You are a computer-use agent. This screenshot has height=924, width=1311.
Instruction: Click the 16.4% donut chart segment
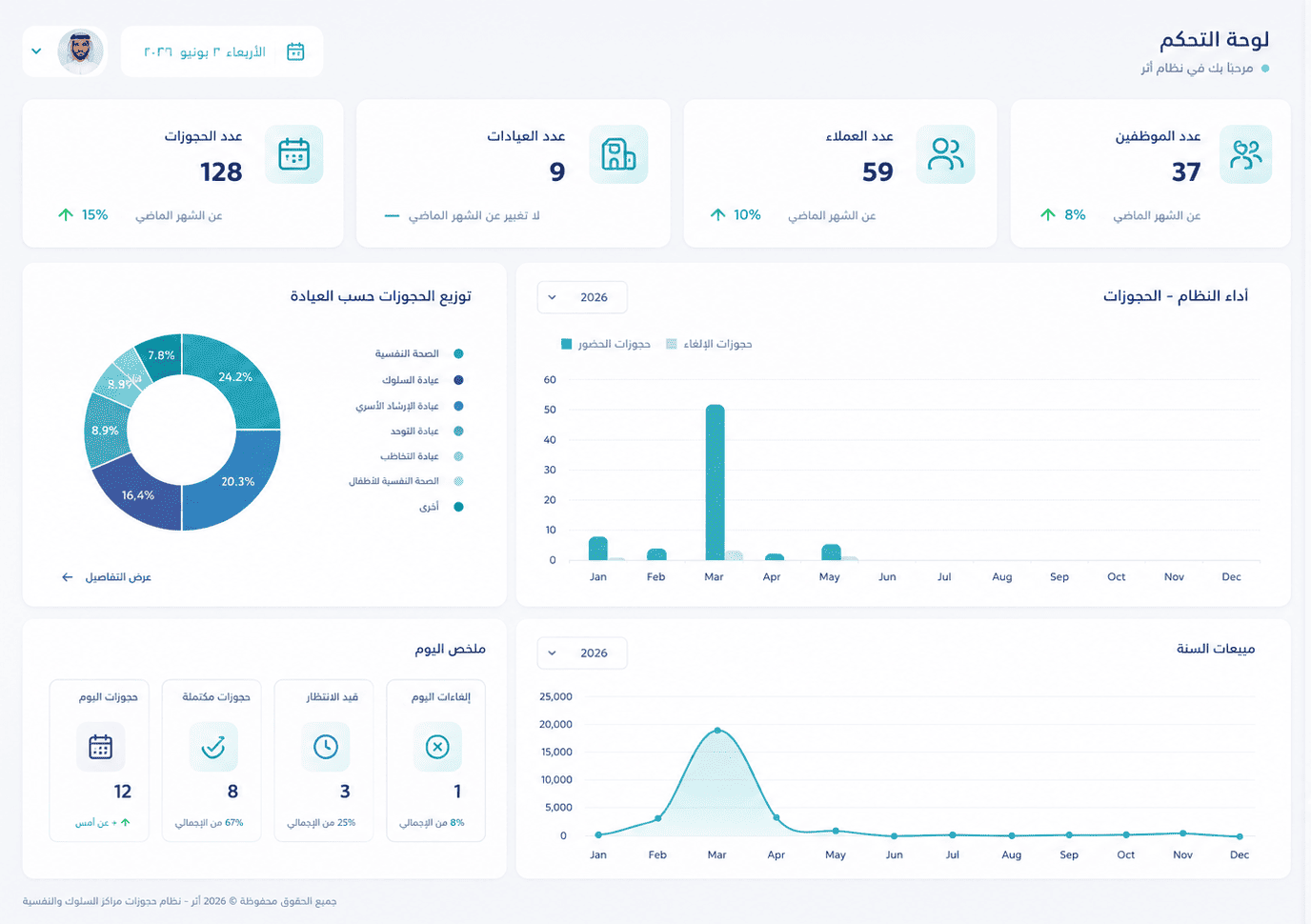point(138,495)
